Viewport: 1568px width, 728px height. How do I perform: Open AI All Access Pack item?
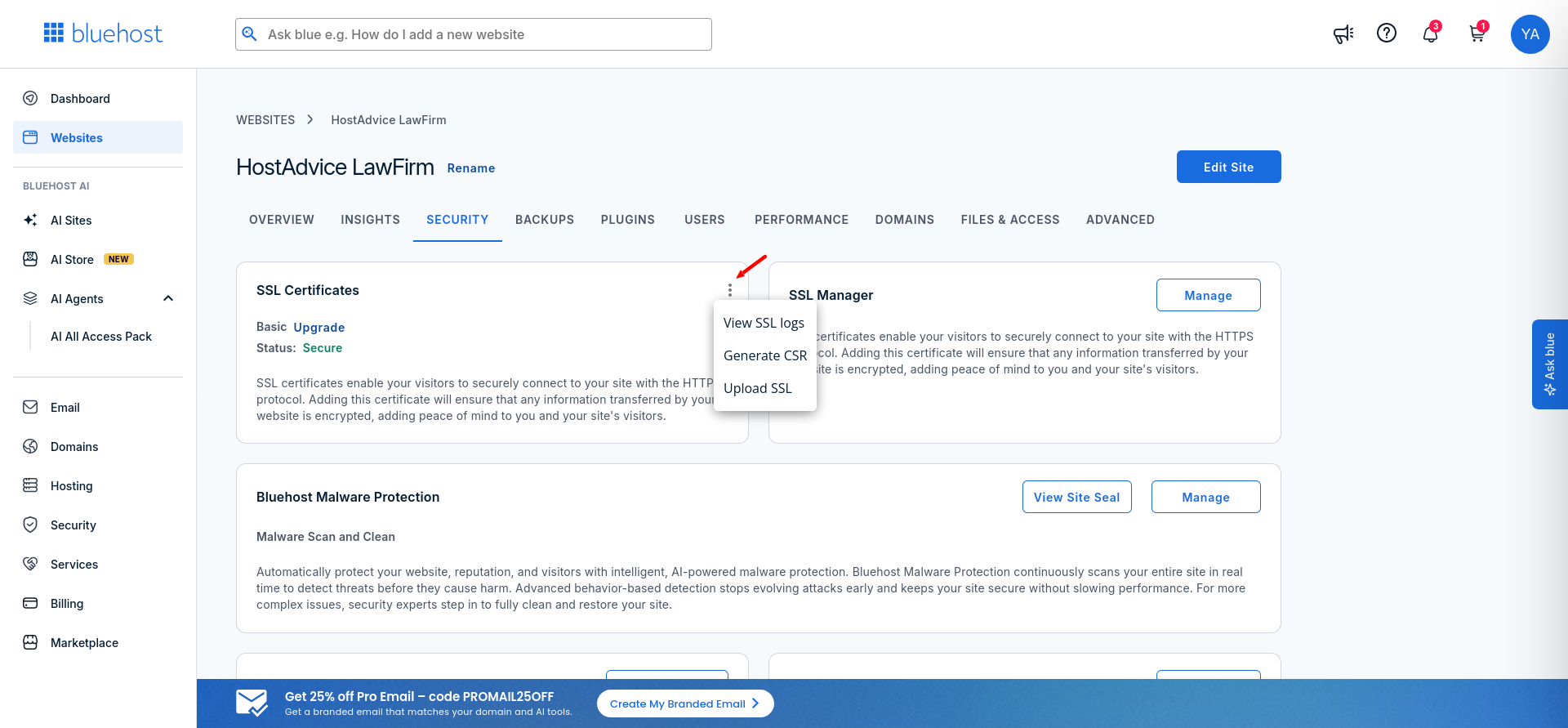pos(101,337)
